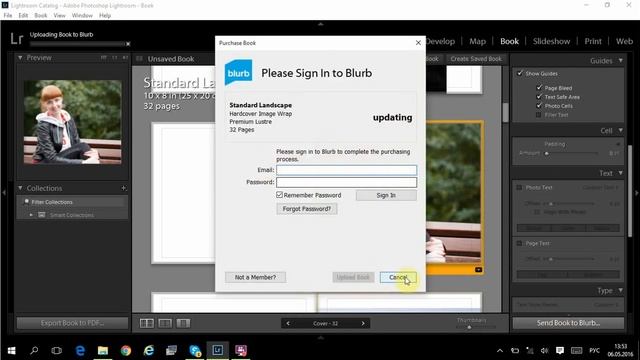Cancel the Purchase Book dialog

(398, 277)
